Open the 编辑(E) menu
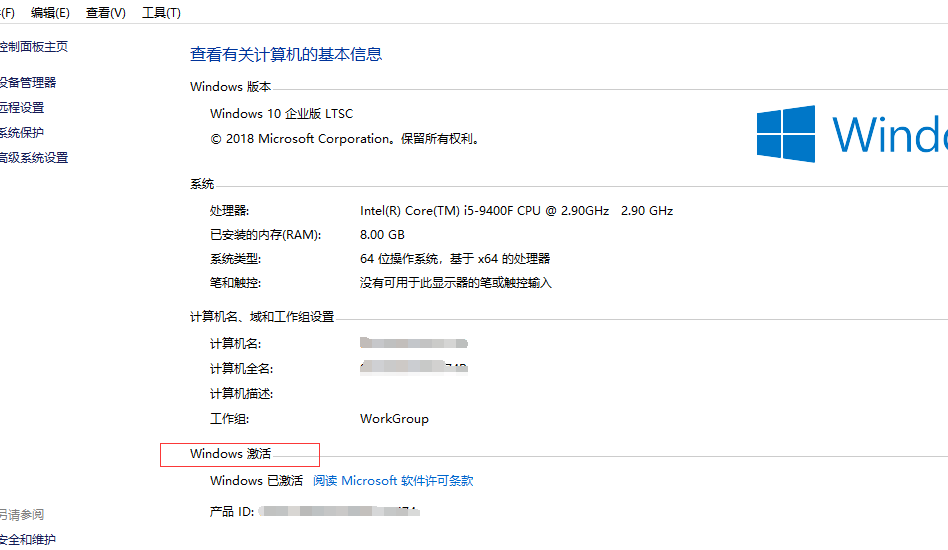The width and height of the screenshot is (948, 550). click(x=50, y=13)
